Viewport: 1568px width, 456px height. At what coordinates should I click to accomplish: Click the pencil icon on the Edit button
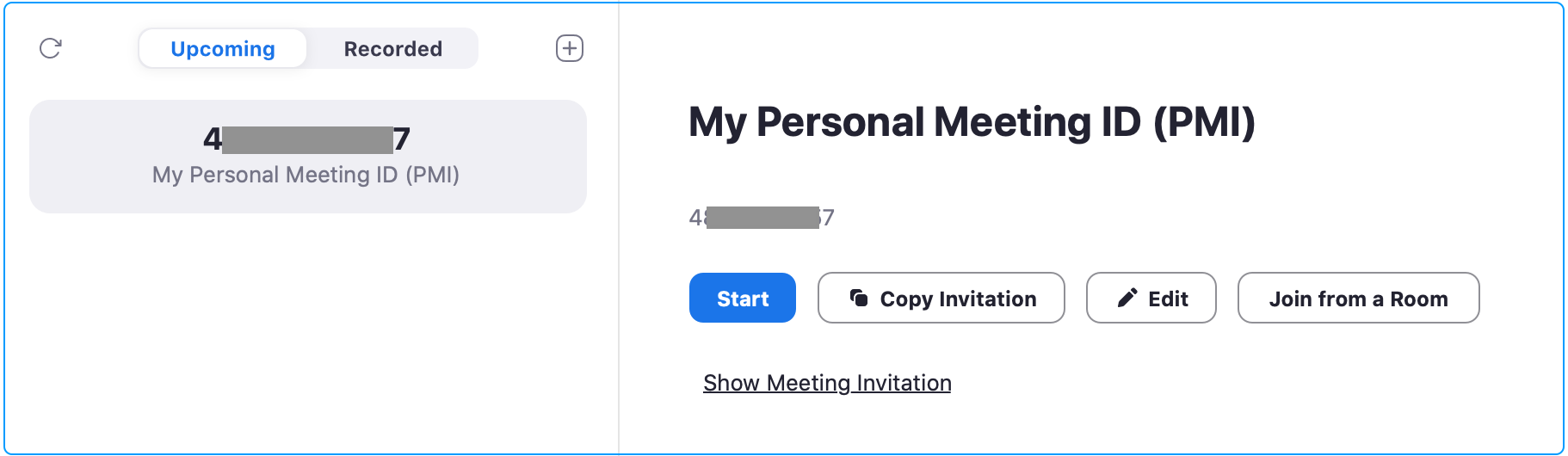coord(1127,298)
